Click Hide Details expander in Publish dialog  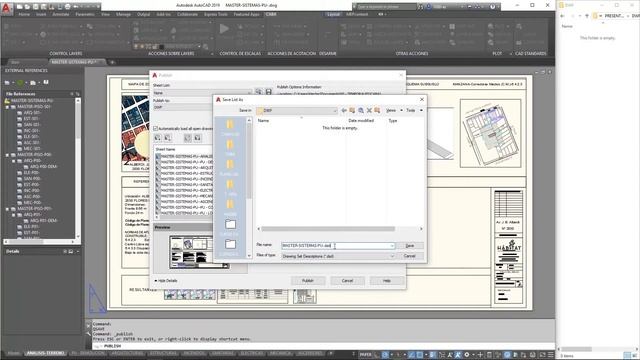coord(166,281)
